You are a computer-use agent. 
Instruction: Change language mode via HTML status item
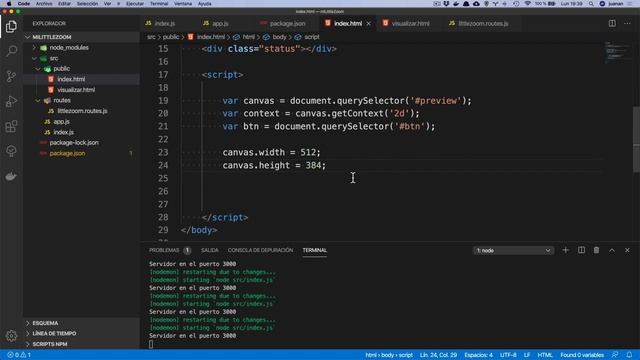[x=545, y=355]
